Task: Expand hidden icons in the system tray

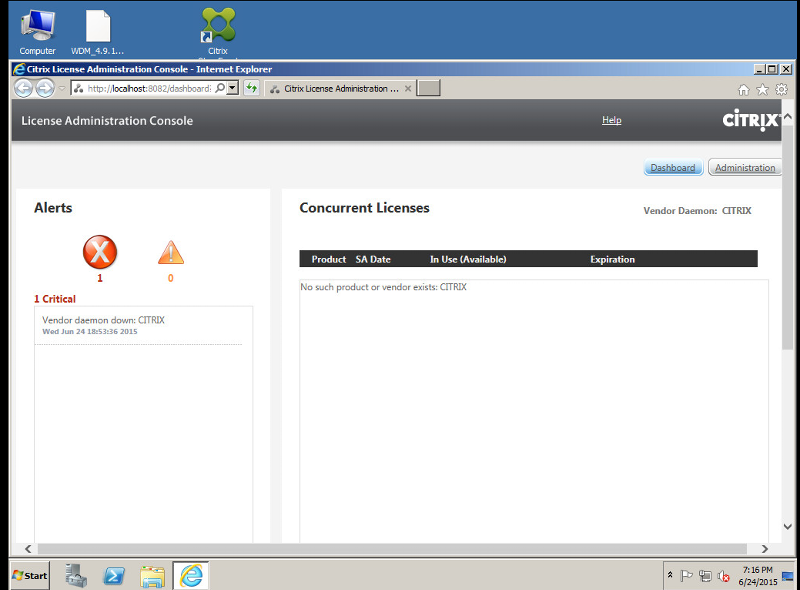Action: (670, 575)
